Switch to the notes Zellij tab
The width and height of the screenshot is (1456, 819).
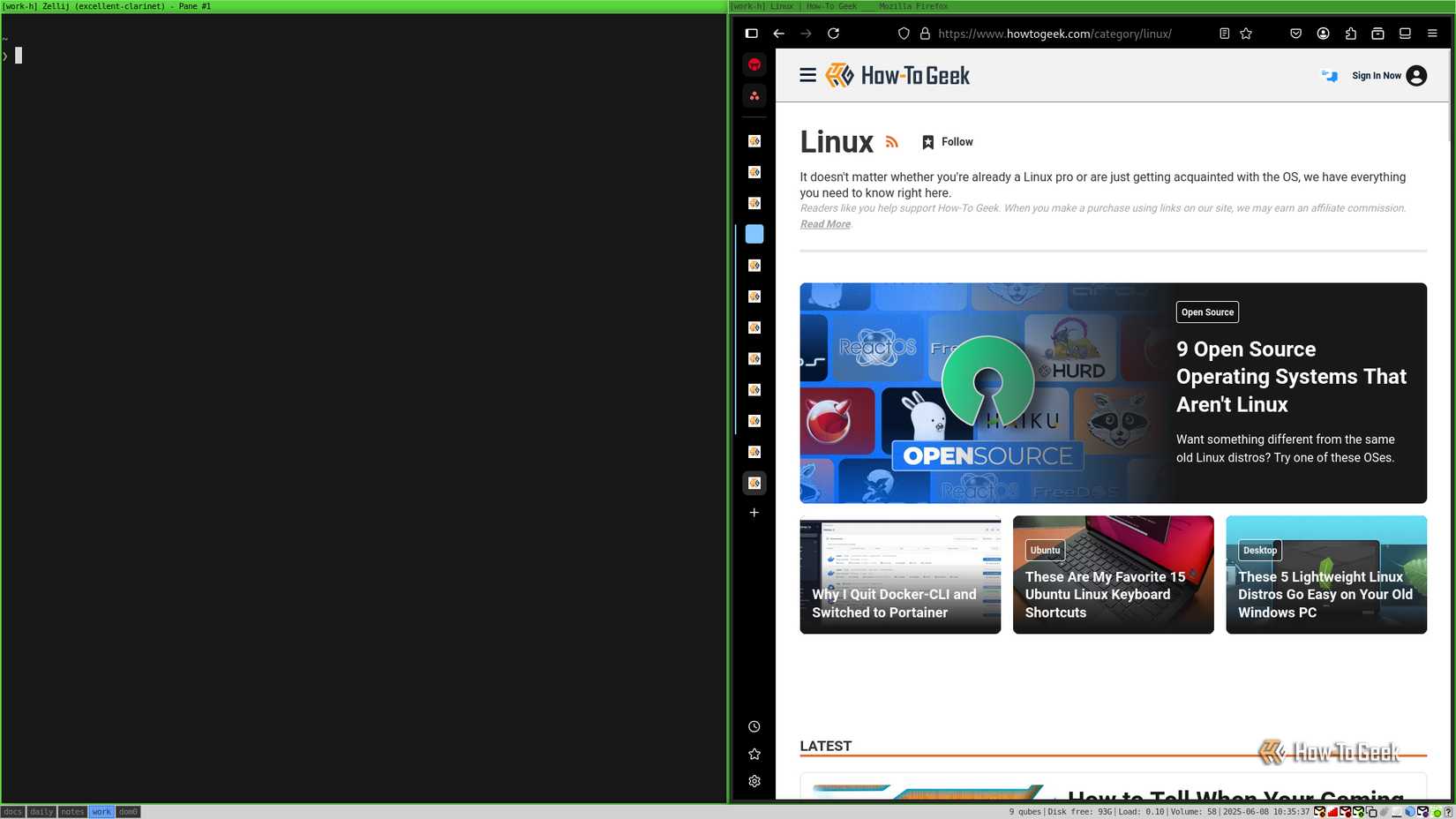[72, 812]
